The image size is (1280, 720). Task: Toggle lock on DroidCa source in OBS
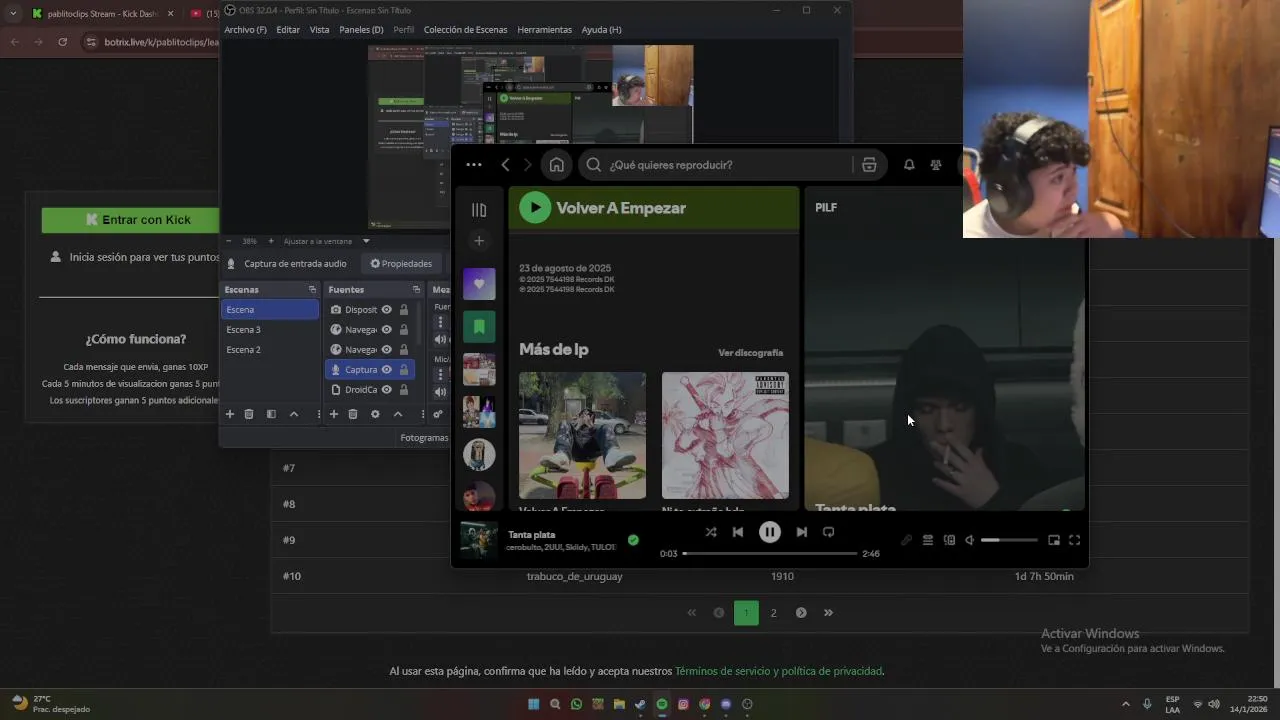[404, 390]
